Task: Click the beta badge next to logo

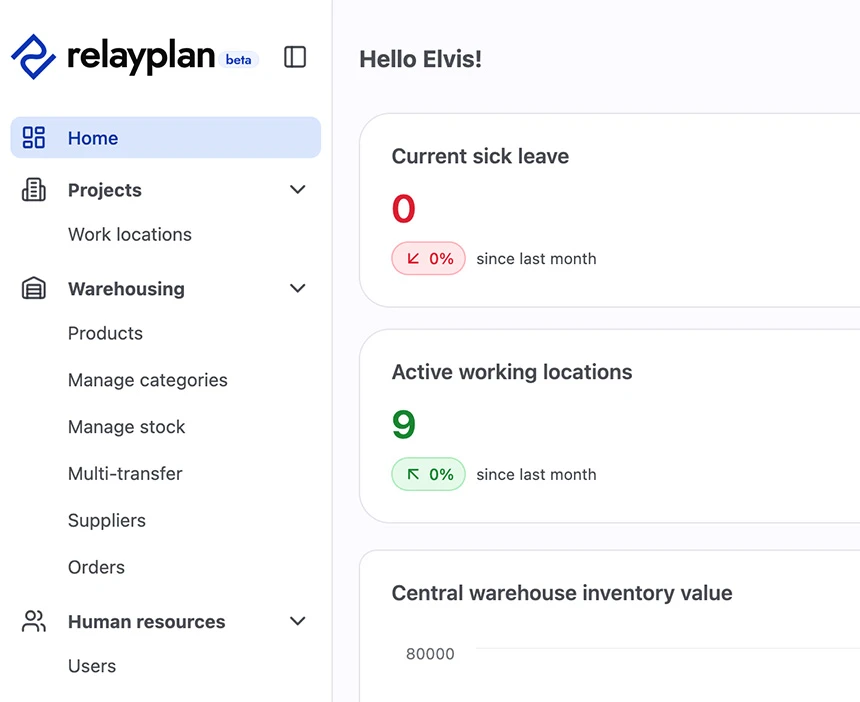Action: coord(239,60)
